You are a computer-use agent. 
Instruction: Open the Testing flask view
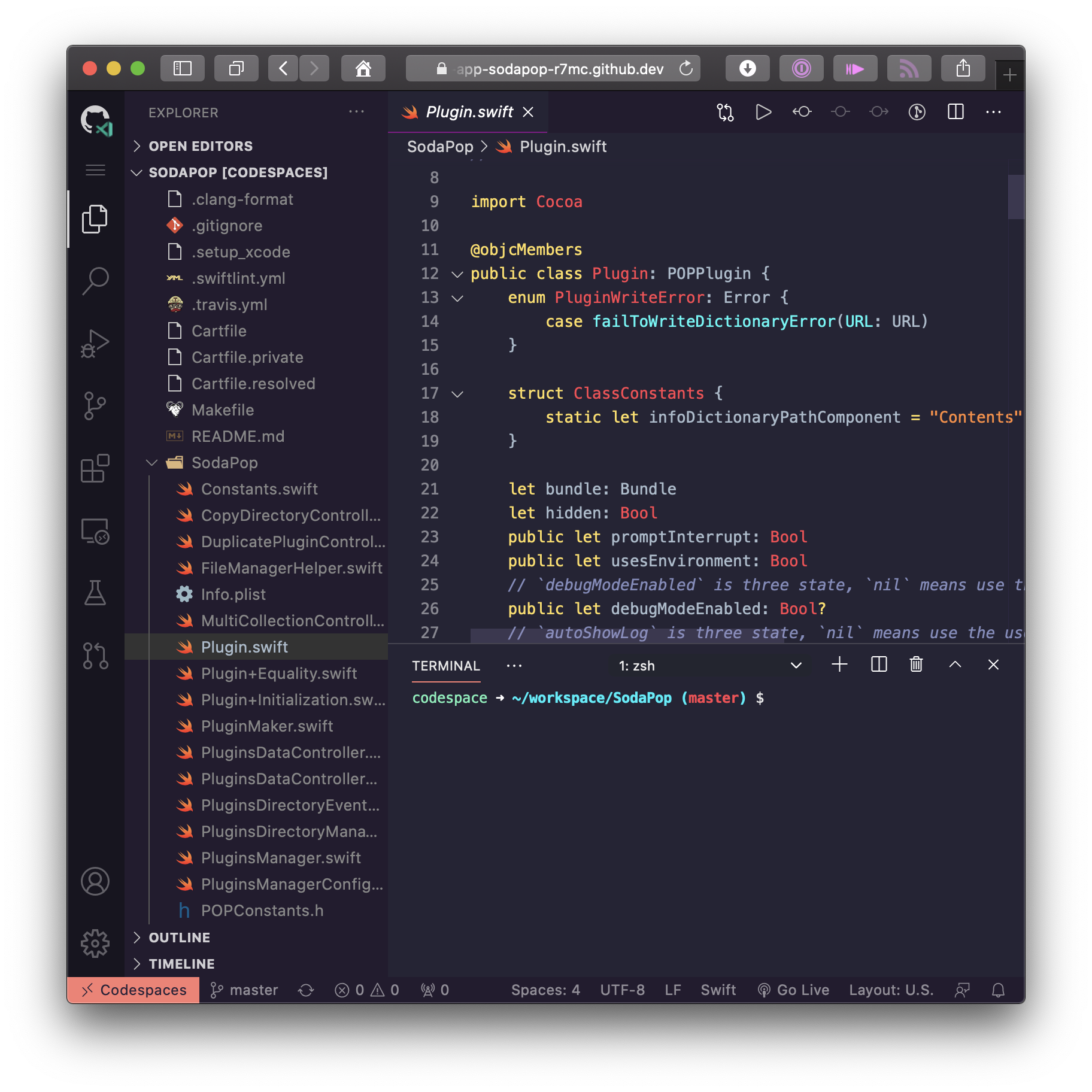tap(95, 593)
